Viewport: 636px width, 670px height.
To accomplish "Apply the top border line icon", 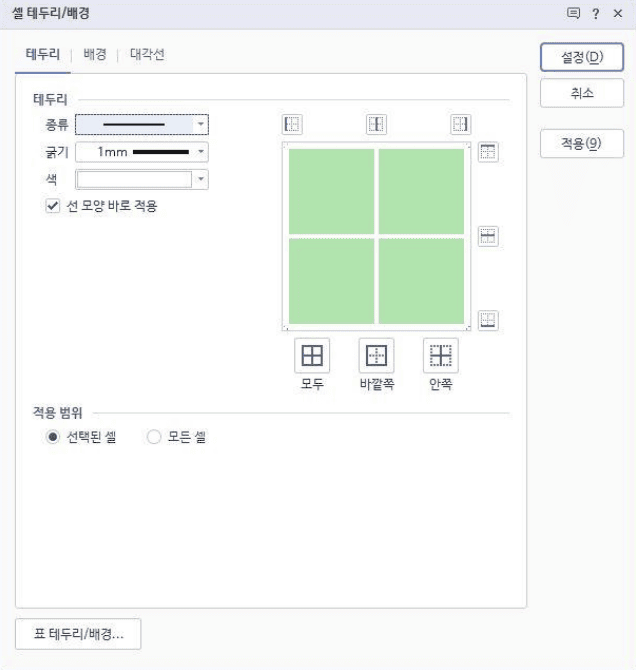I will 488,152.
